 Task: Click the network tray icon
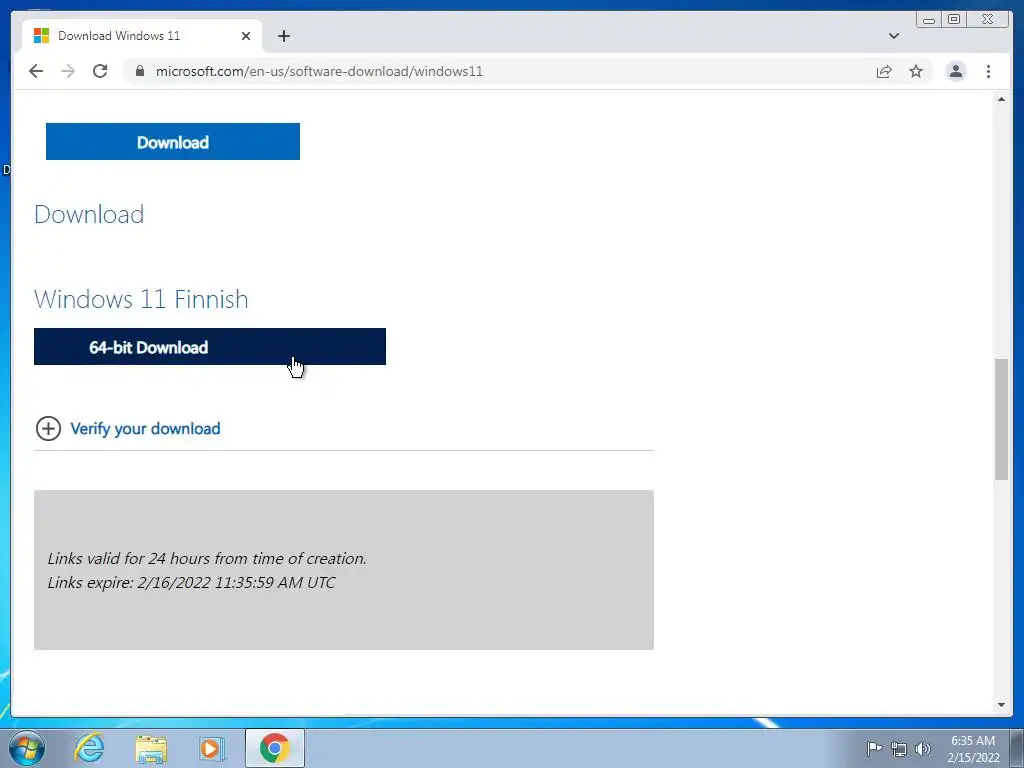point(899,750)
